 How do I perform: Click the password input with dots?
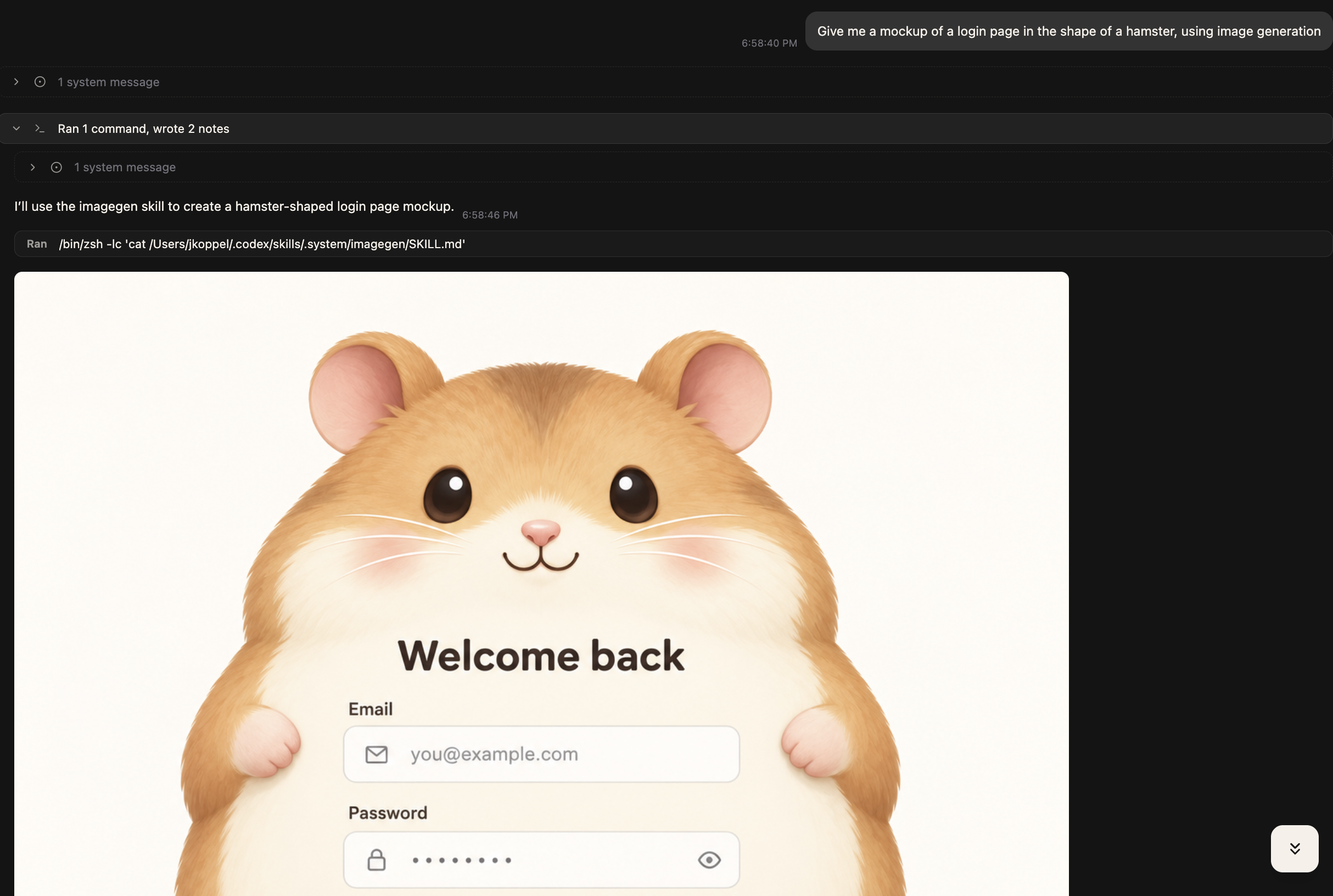(x=541, y=860)
